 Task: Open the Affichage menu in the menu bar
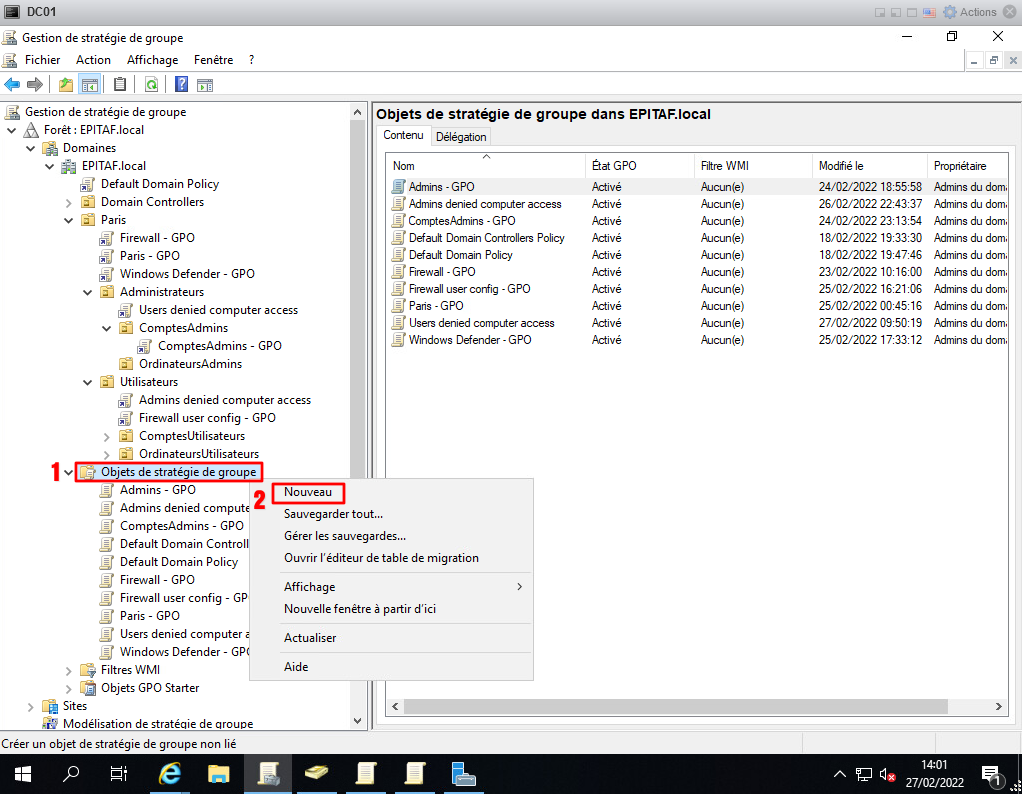[x=152, y=60]
